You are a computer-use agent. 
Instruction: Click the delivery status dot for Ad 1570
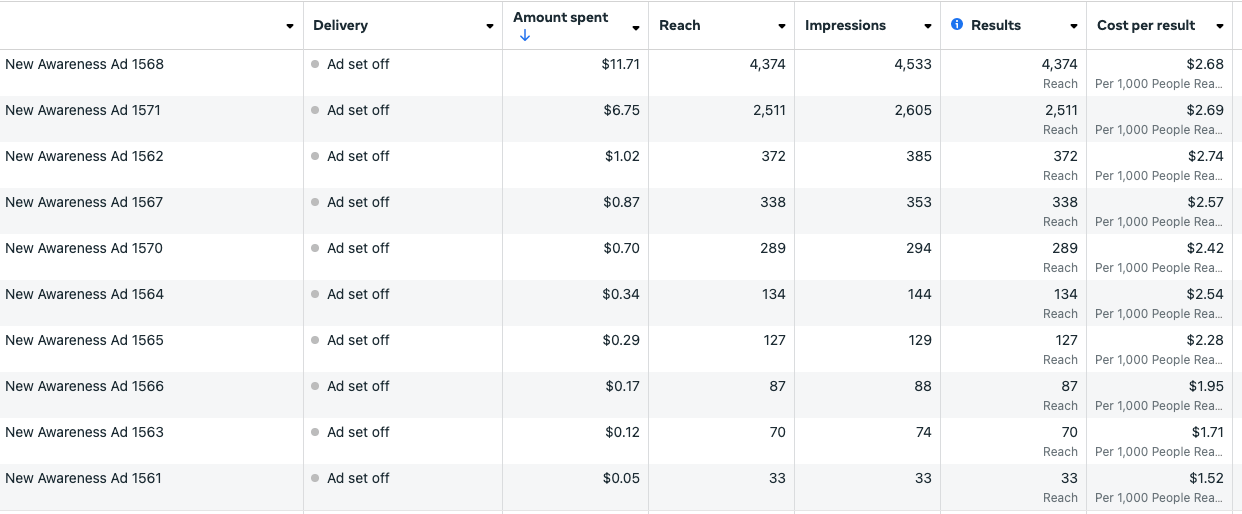[315, 248]
